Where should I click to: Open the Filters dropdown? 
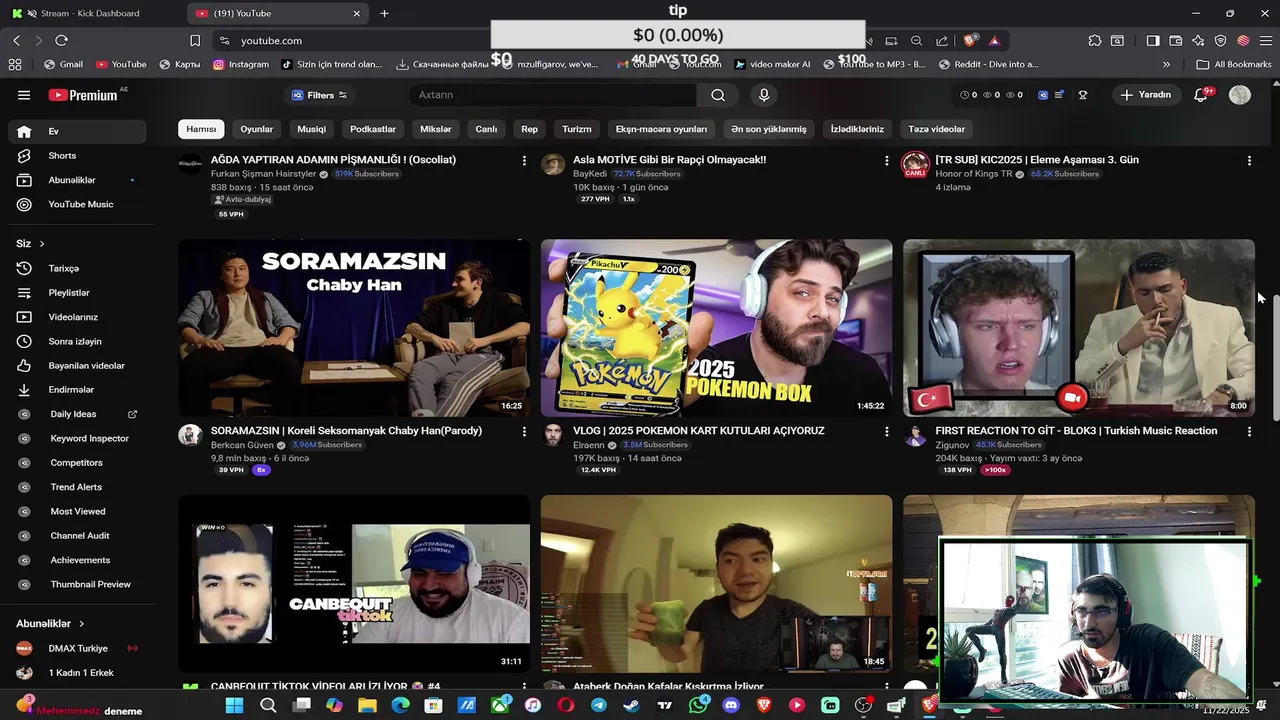coord(320,95)
